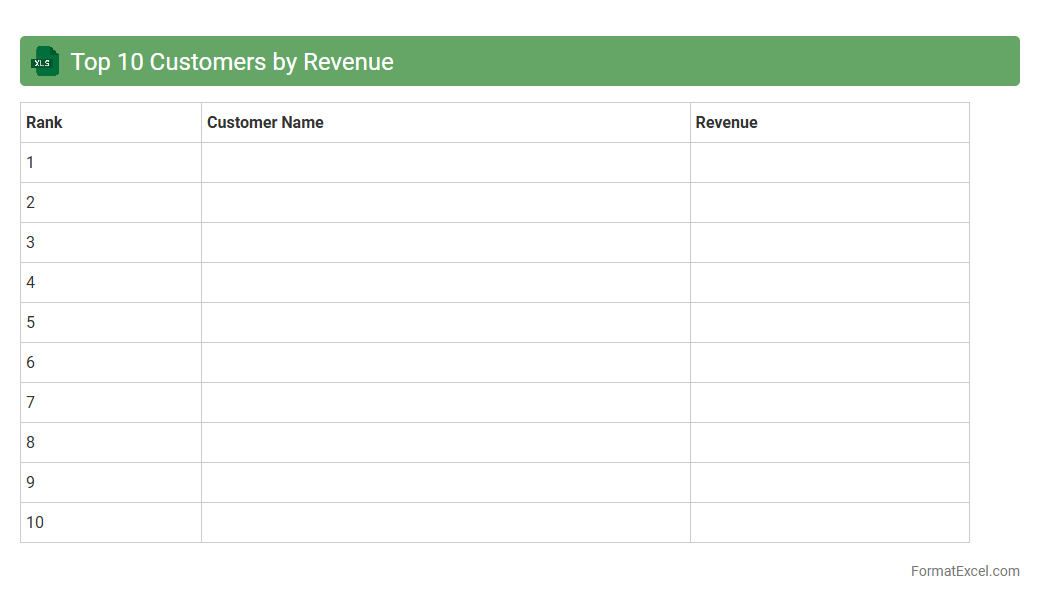Click the Revenue cell for rank 1
The width and height of the screenshot is (1040, 600).
[x=829, y=162]
